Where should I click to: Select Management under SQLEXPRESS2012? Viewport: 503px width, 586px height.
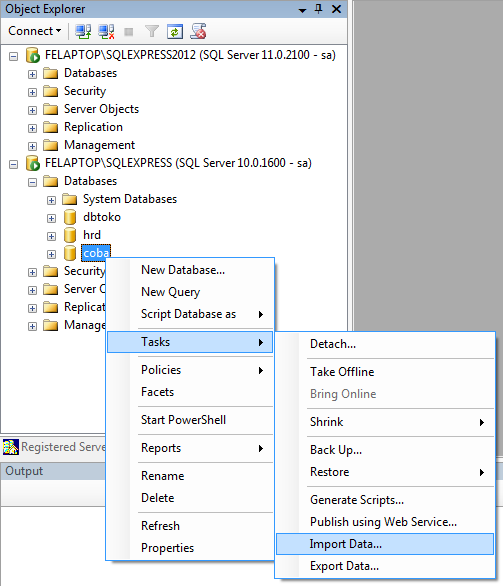coord(99,145)
